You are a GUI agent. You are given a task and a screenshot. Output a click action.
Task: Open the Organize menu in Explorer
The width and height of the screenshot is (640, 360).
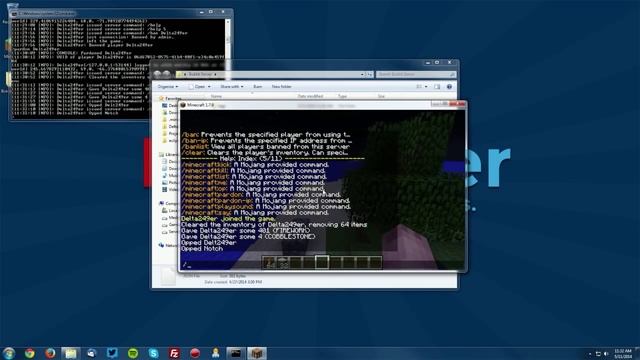(x=168, y=87)
